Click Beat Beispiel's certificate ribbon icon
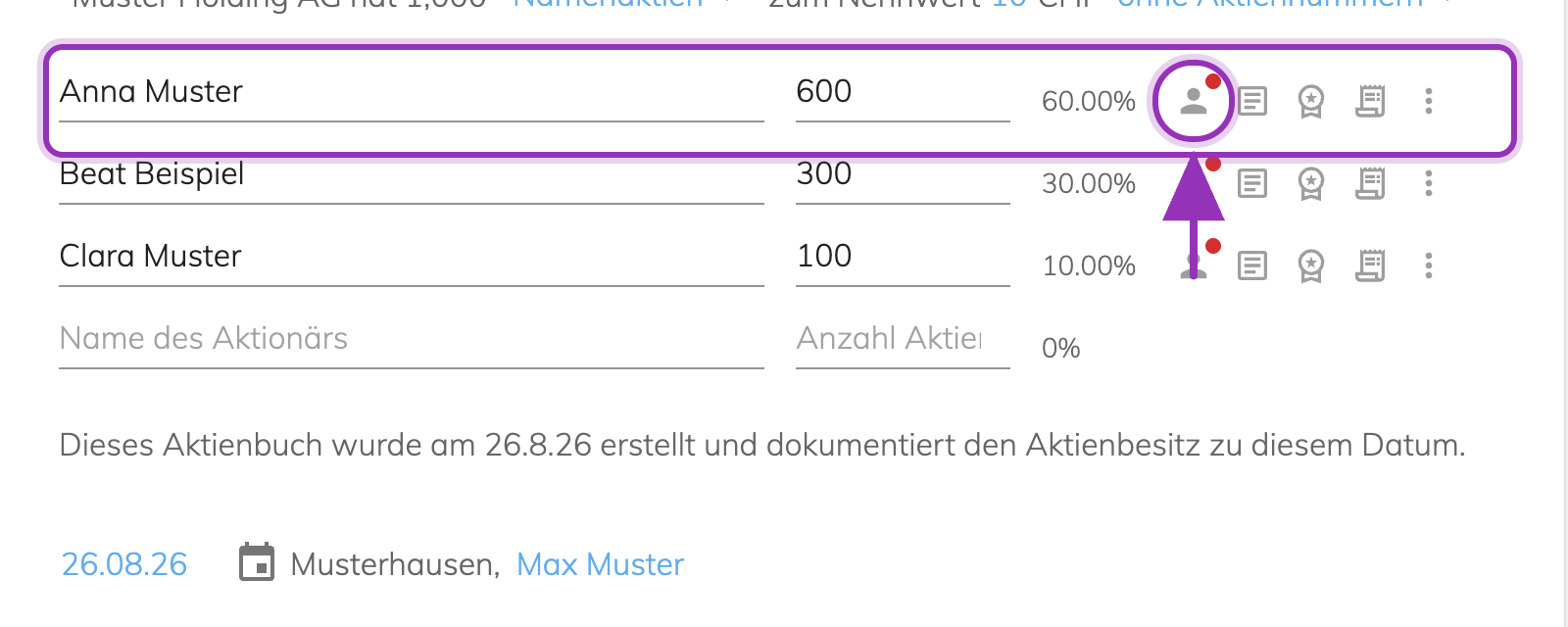The image size is (1568, 627). coord(1311,183)
